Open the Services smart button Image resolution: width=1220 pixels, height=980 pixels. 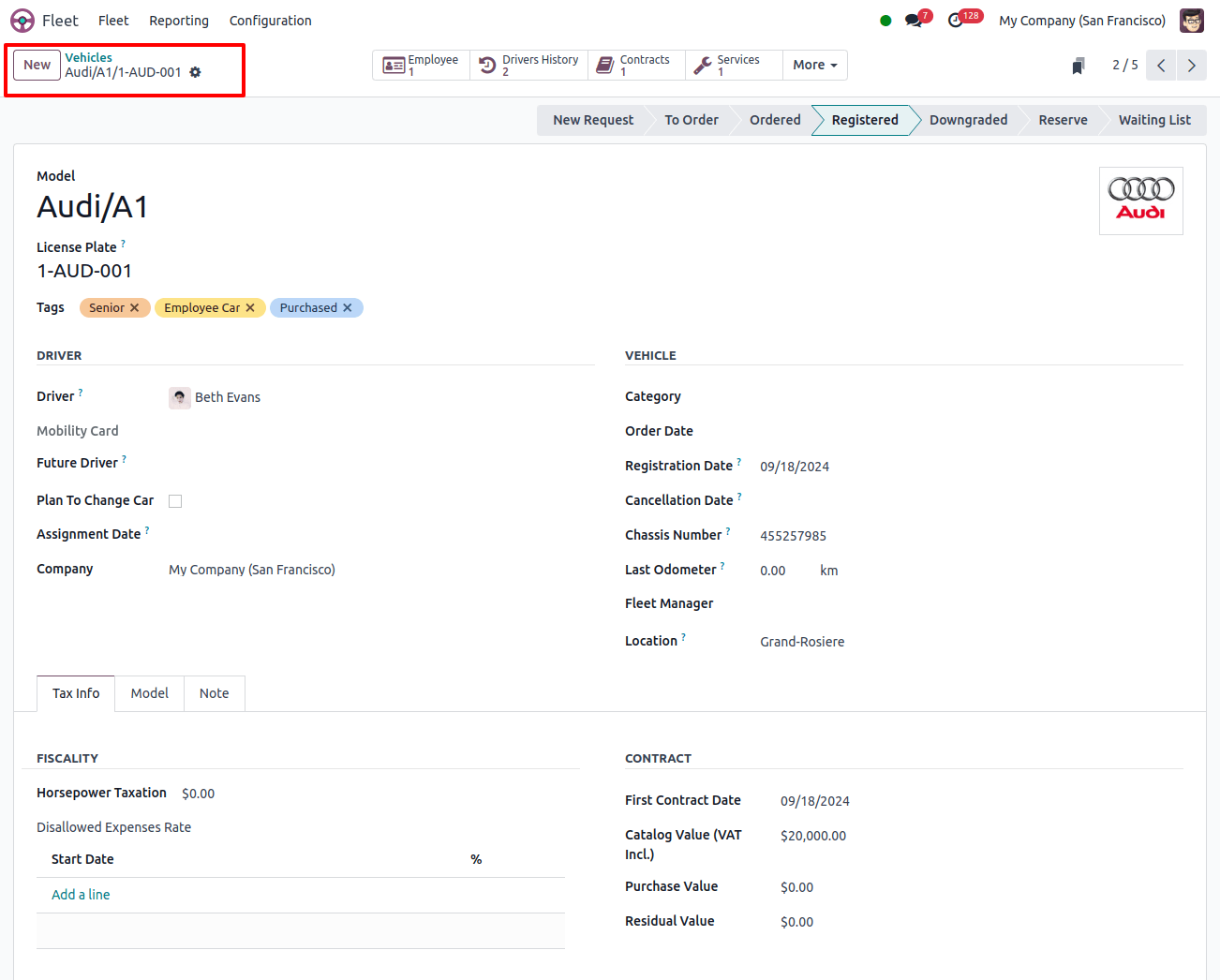(x=734, y=65)
